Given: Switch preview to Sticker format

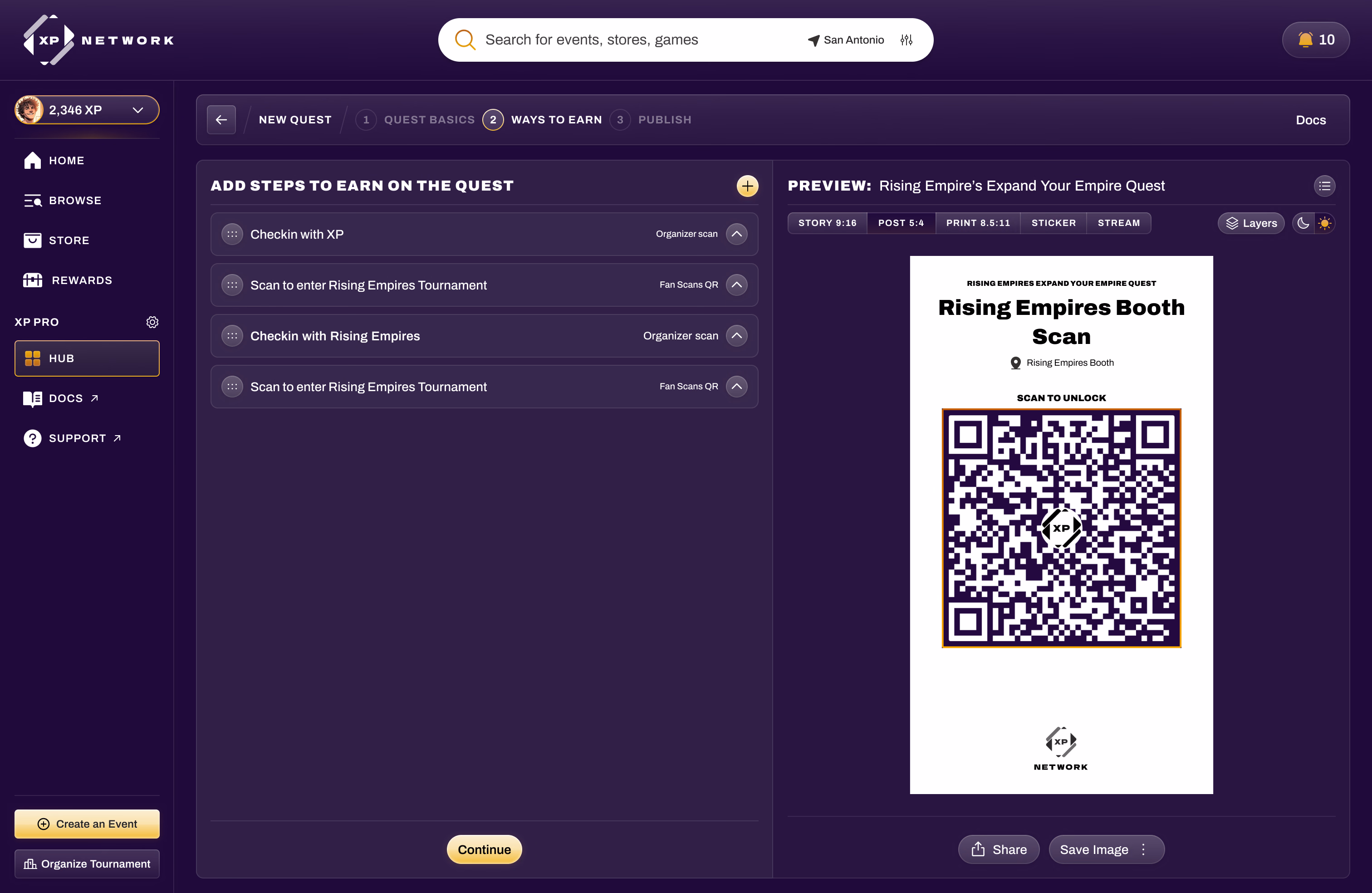Looking at the screenshot, I should point(1053,222).
